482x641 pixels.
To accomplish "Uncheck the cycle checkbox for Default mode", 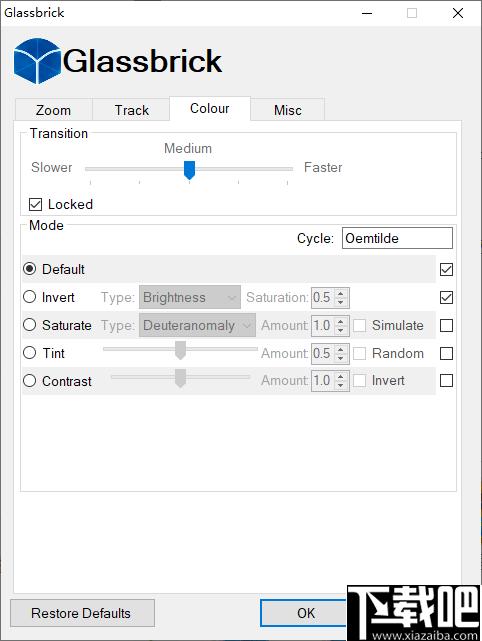I will [x=446, y=270].
